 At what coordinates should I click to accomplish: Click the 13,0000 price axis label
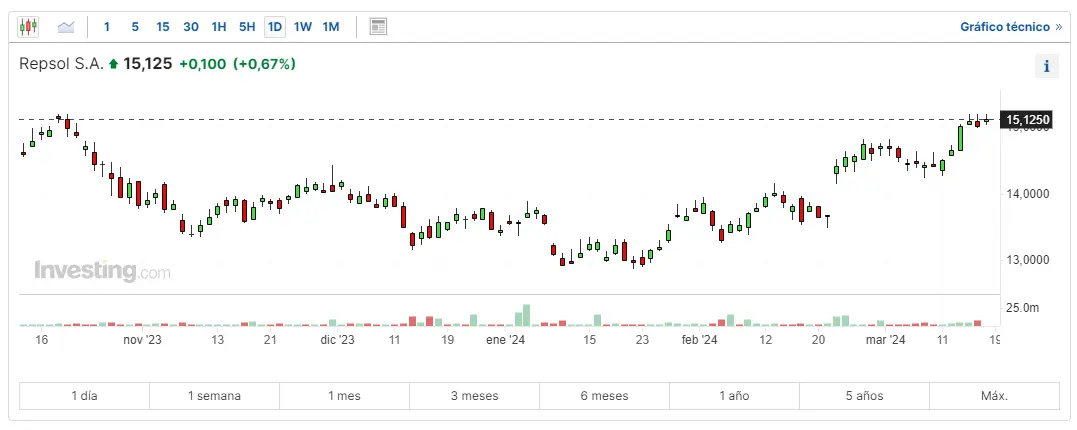click(1028, 260)
